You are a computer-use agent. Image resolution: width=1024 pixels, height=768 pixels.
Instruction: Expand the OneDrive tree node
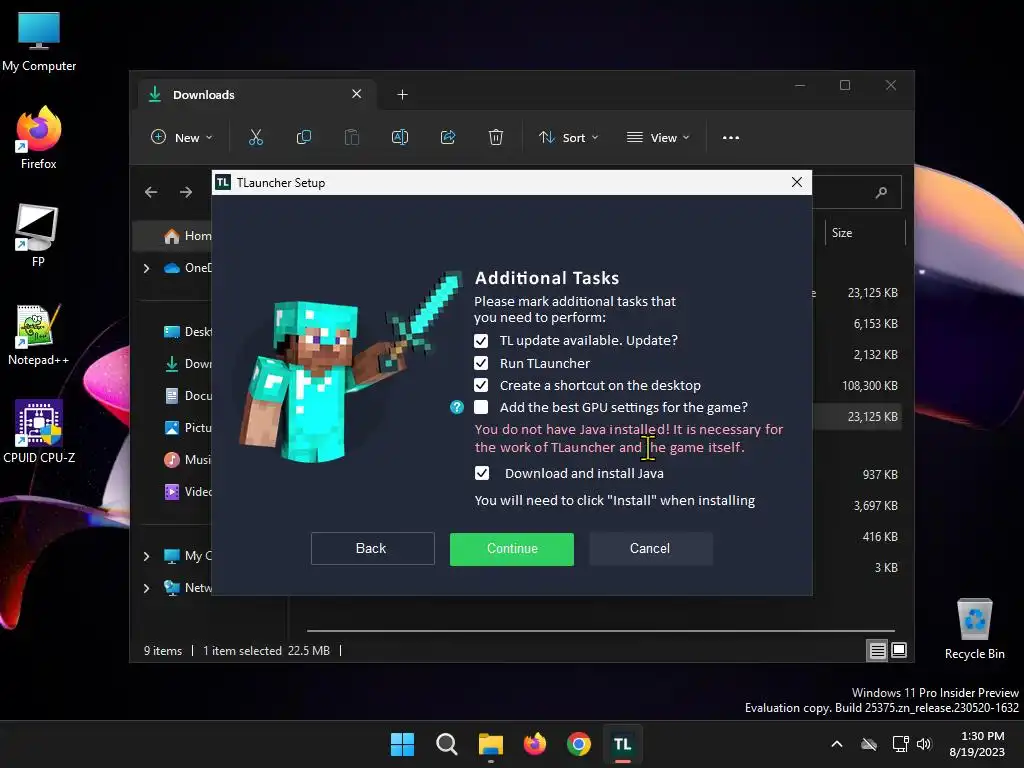146,268
